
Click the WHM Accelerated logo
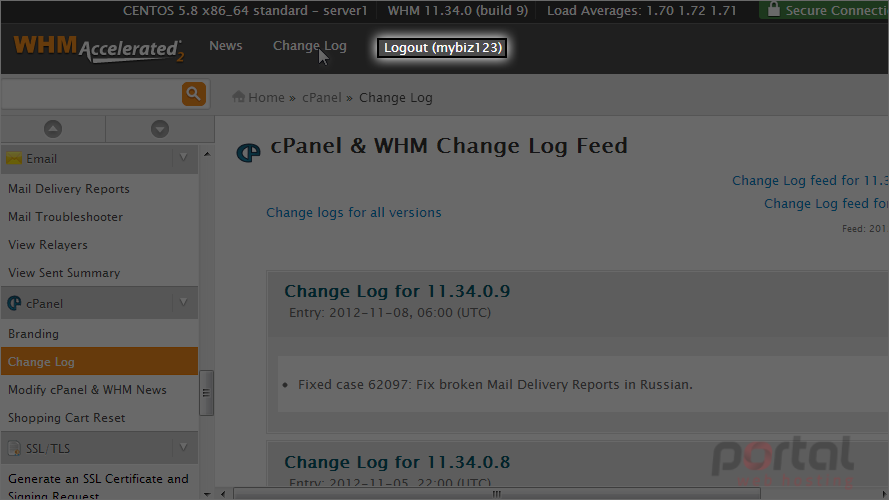(99, 48)
